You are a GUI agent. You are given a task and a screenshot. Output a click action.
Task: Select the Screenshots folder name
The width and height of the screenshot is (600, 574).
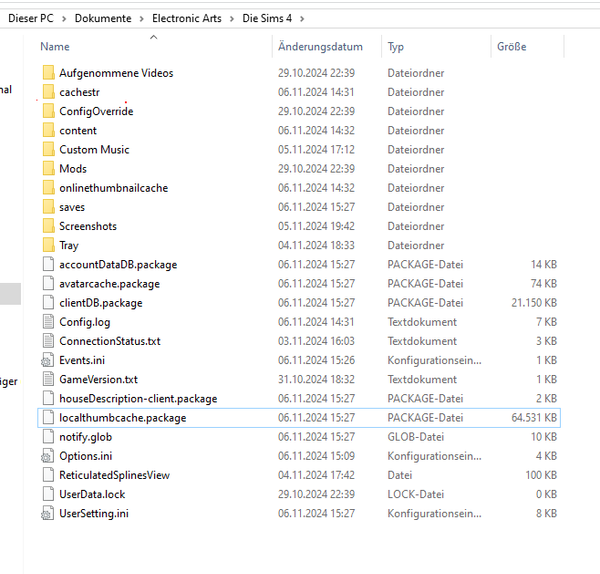[x=88, y=226]
